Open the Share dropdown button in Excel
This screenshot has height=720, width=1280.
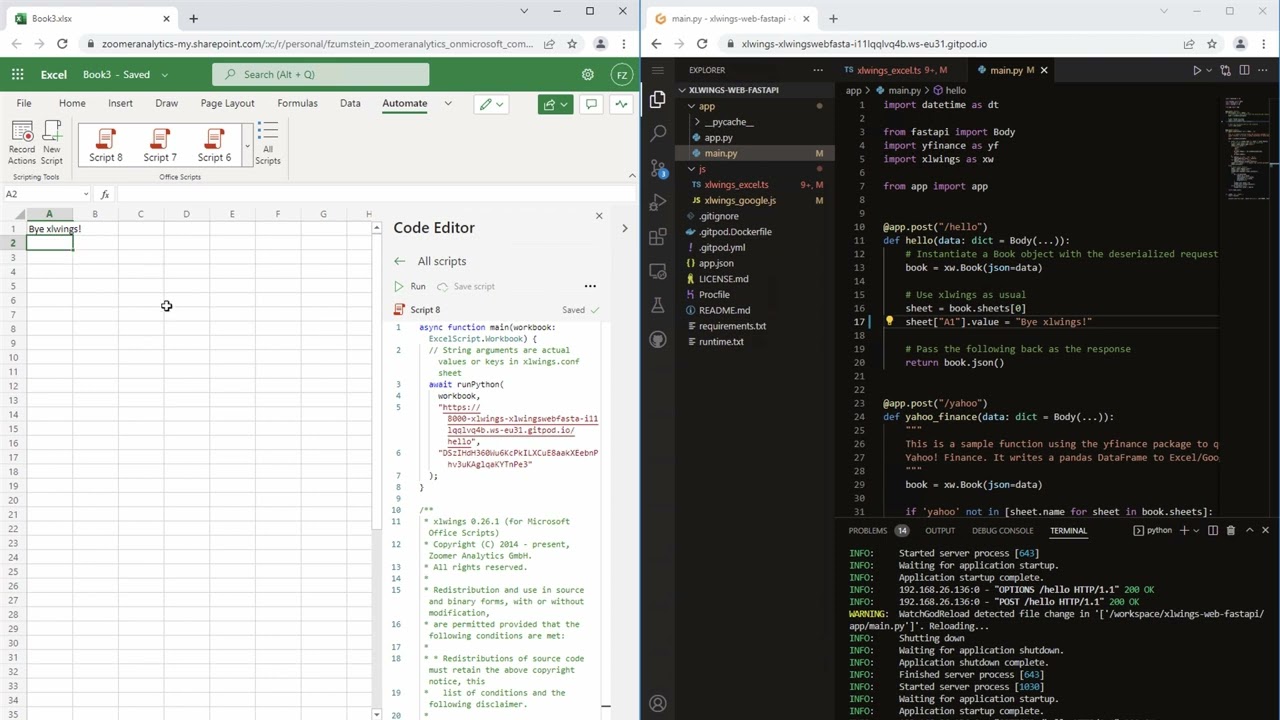557,104
